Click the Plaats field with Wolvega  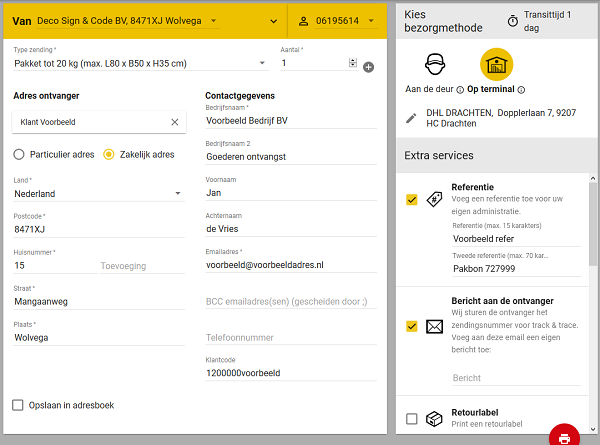point(99,338)
